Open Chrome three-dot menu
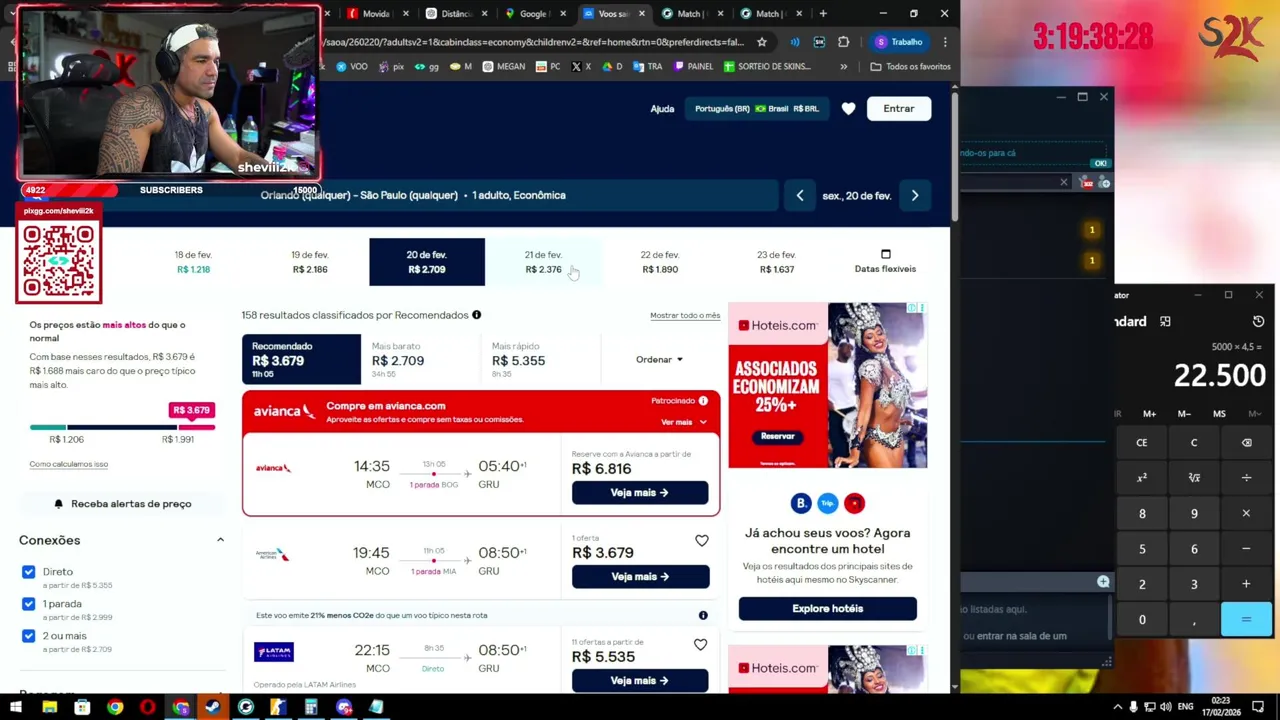This screenshot has width=1280, height=720. pos(945,42)
